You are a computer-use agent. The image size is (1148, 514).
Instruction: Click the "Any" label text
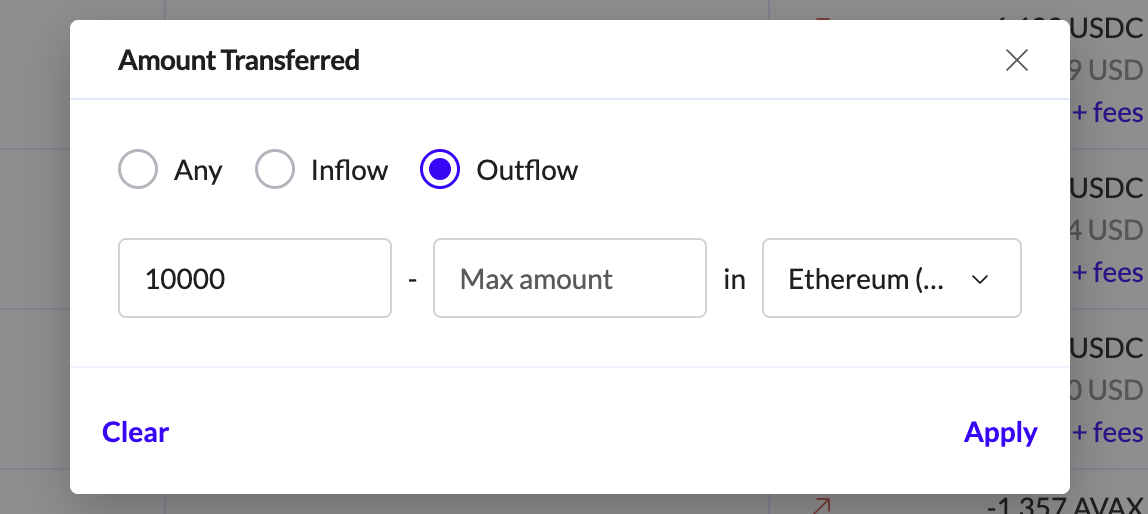point(198,171)
